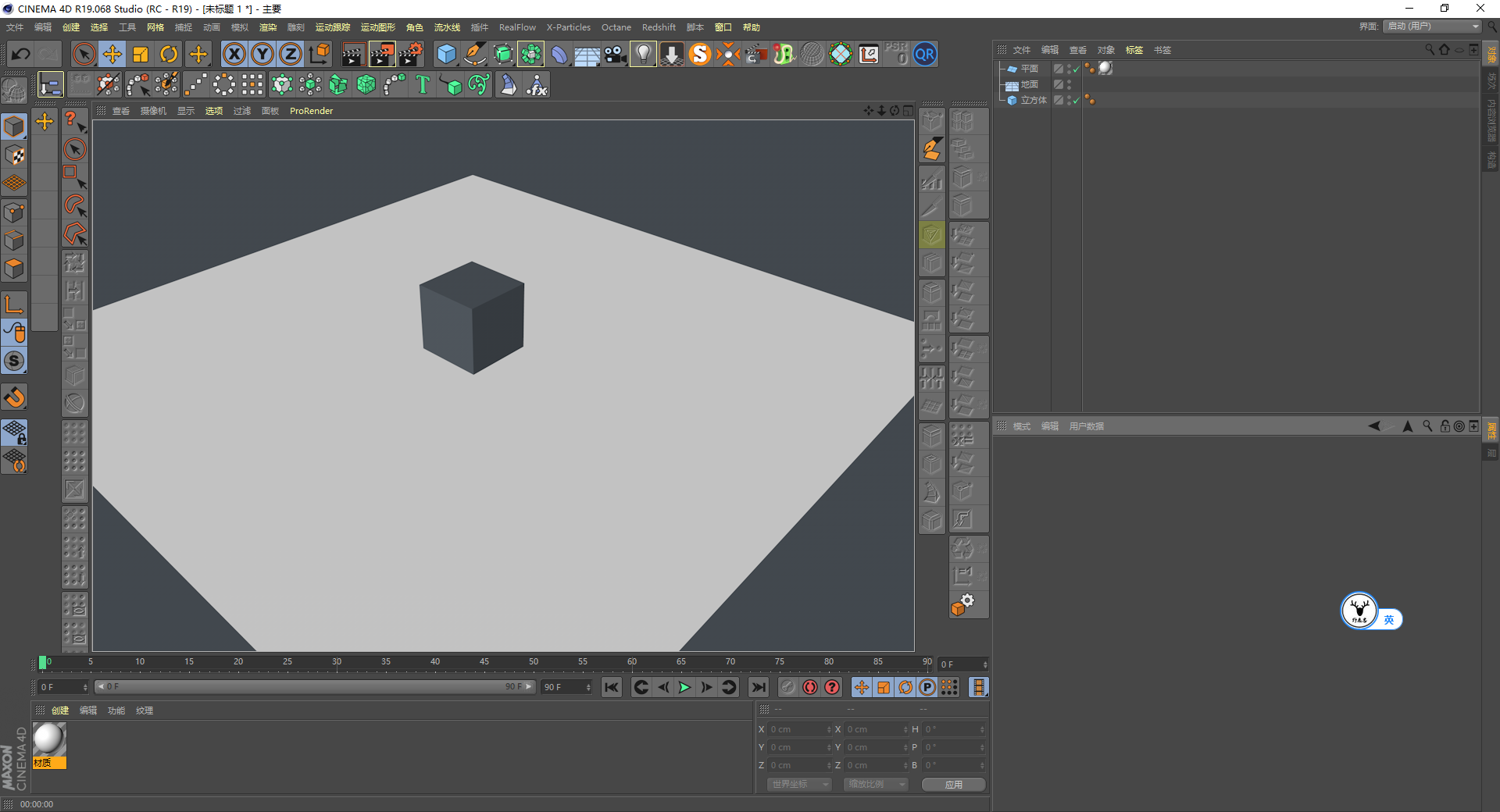Click the timeline playhead at frame 0

(x=42, y=662)
